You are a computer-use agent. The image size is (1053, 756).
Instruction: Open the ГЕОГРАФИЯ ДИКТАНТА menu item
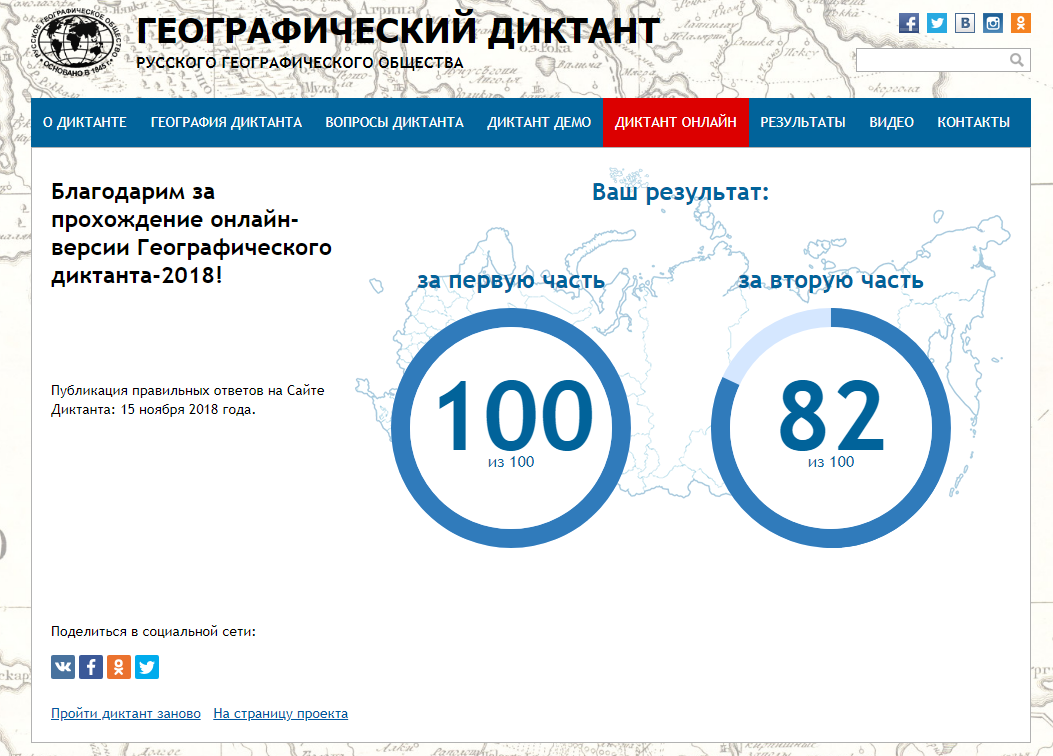tap(226, 122)
